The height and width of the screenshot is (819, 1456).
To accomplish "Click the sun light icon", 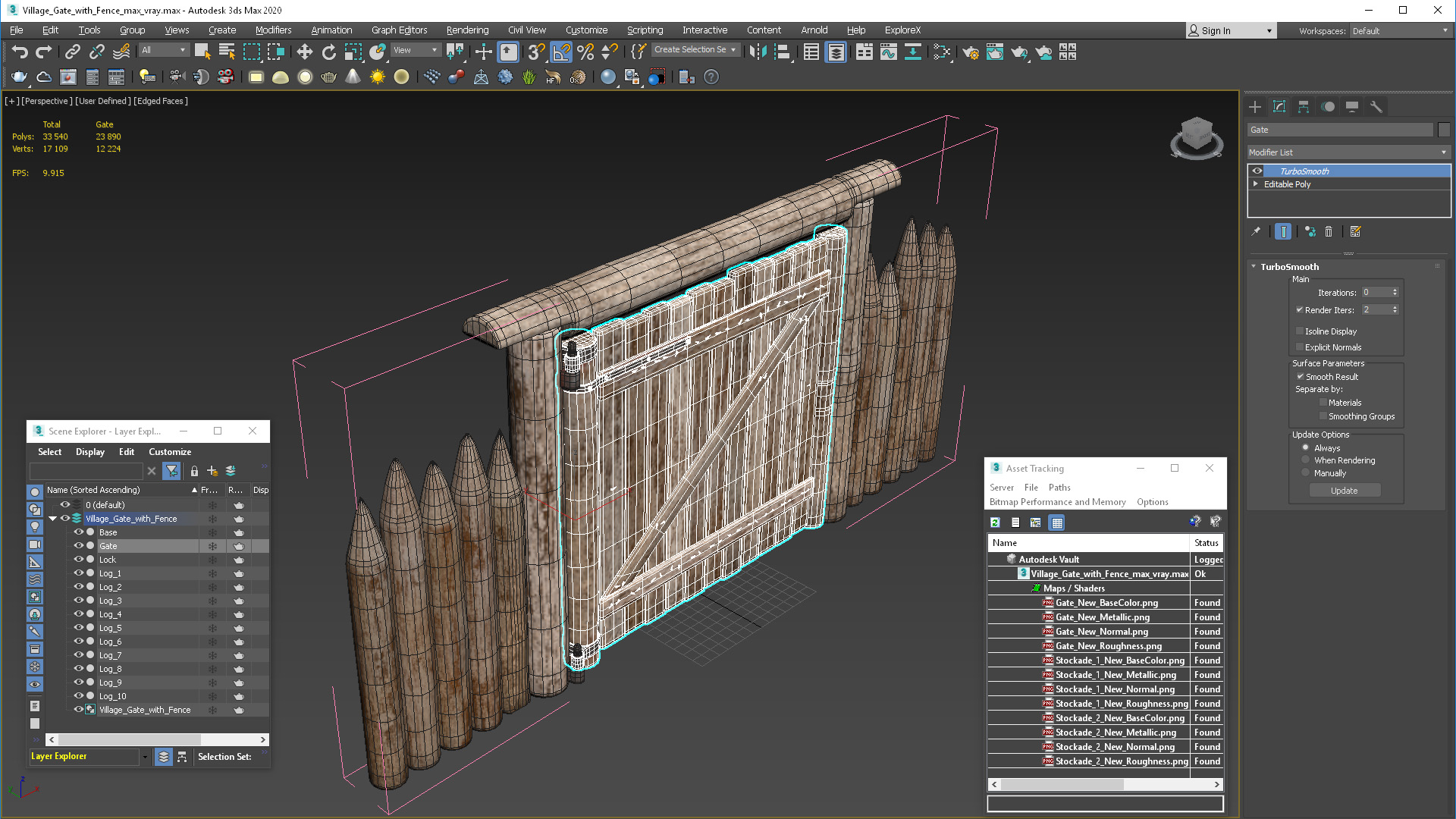I will click(x=377, y=77).
